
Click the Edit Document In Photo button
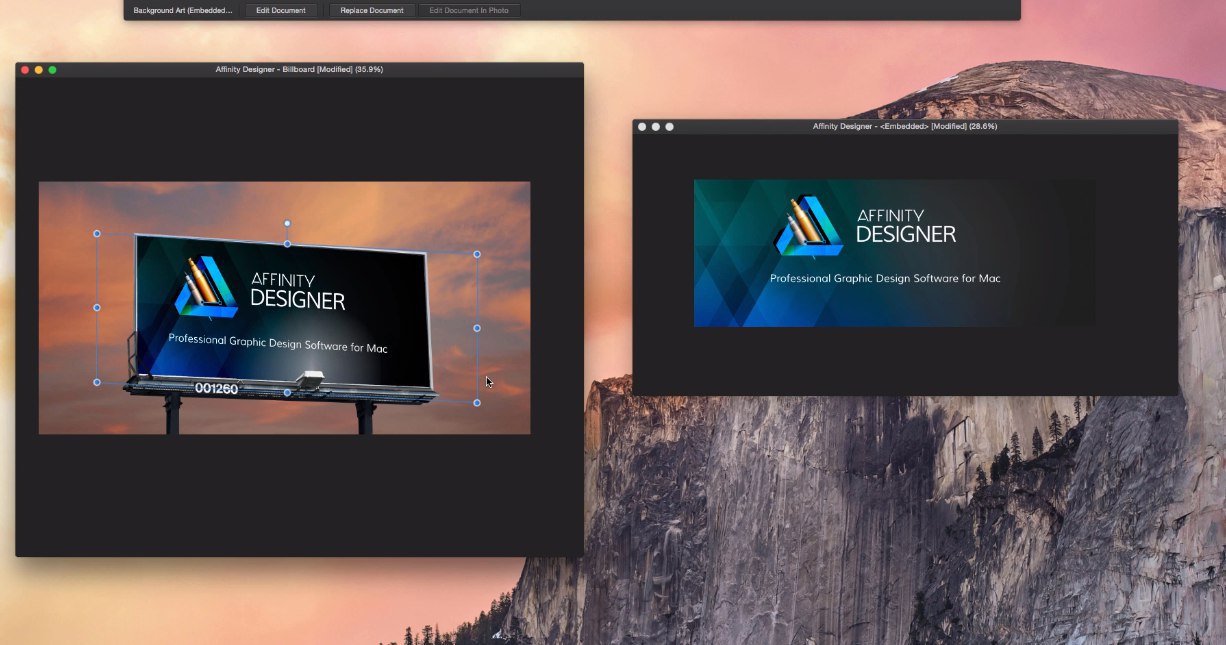tap(469, 10)
